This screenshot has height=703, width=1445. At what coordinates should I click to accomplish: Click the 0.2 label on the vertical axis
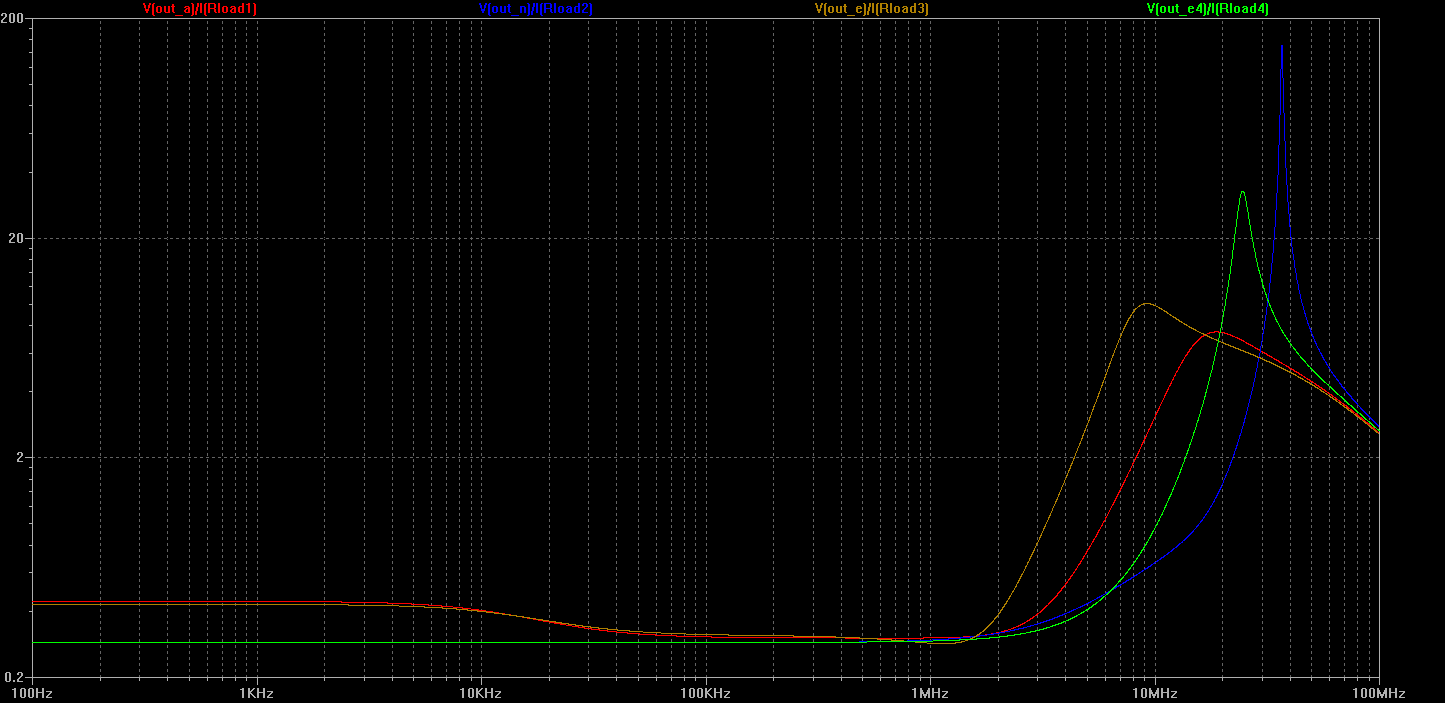[x=17, y=677]
